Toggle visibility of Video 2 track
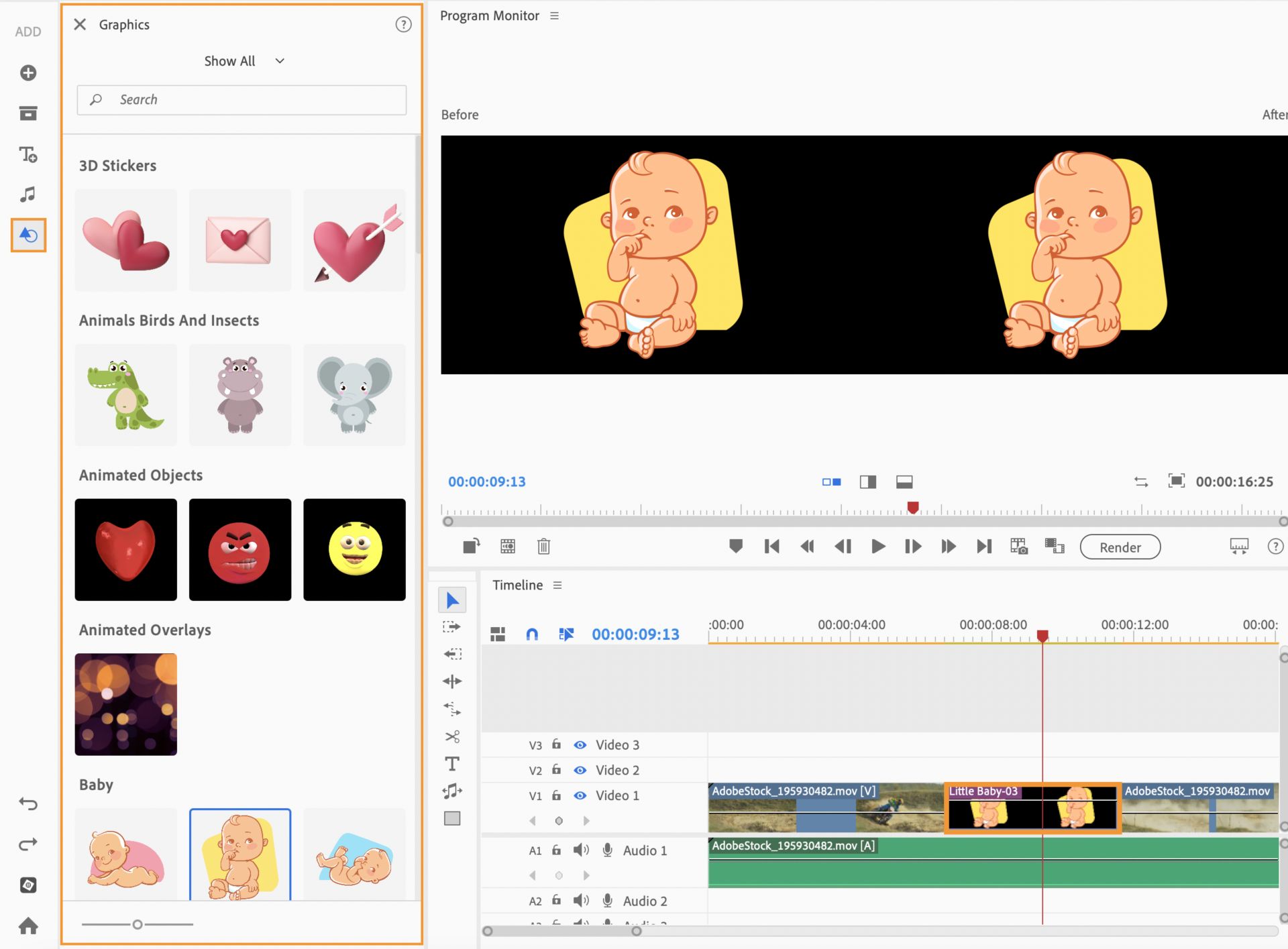Screen dimensions: 1288x949 (x=580, y=770)
